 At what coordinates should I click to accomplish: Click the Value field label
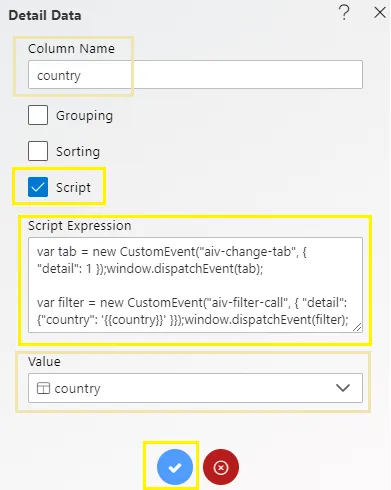coord(44,362)
